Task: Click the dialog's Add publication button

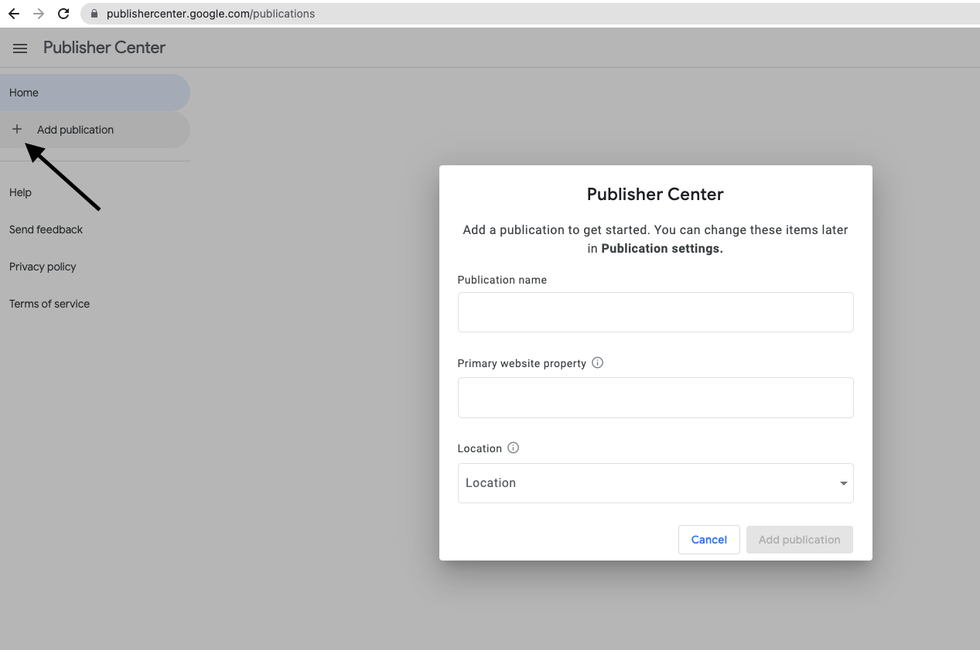Action: pos(799,540)
